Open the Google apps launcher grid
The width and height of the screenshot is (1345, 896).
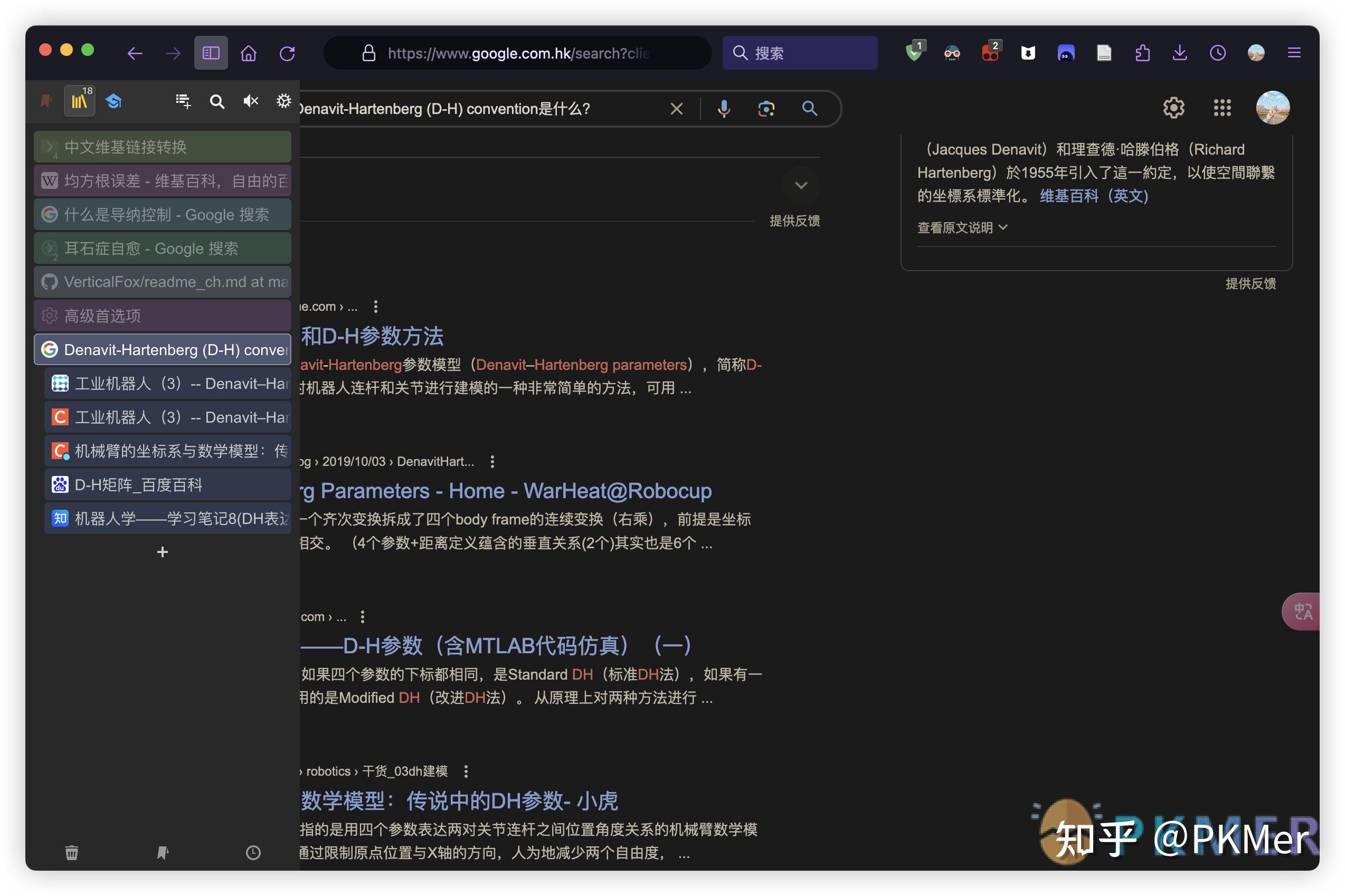[x=1222, y=108]
